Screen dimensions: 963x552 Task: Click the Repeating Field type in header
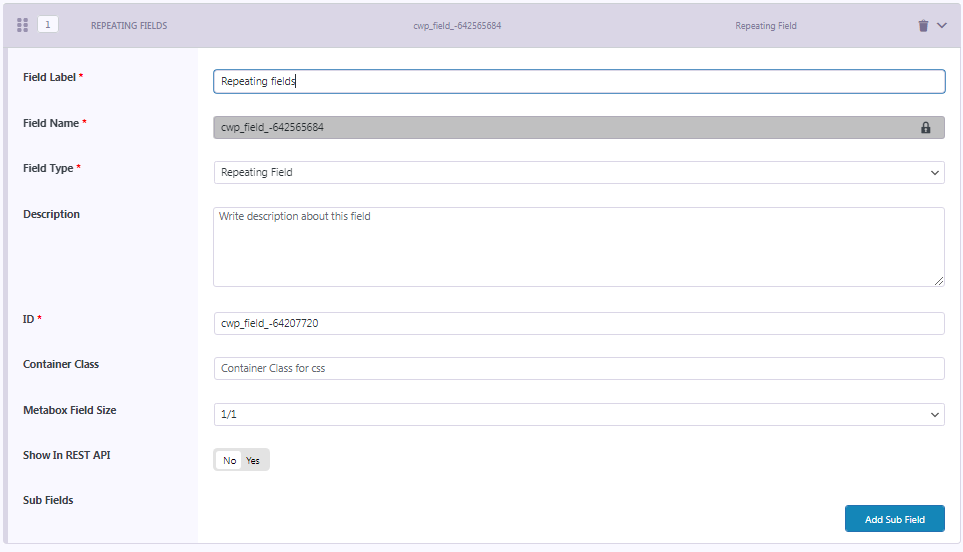(x=765, y=26)
